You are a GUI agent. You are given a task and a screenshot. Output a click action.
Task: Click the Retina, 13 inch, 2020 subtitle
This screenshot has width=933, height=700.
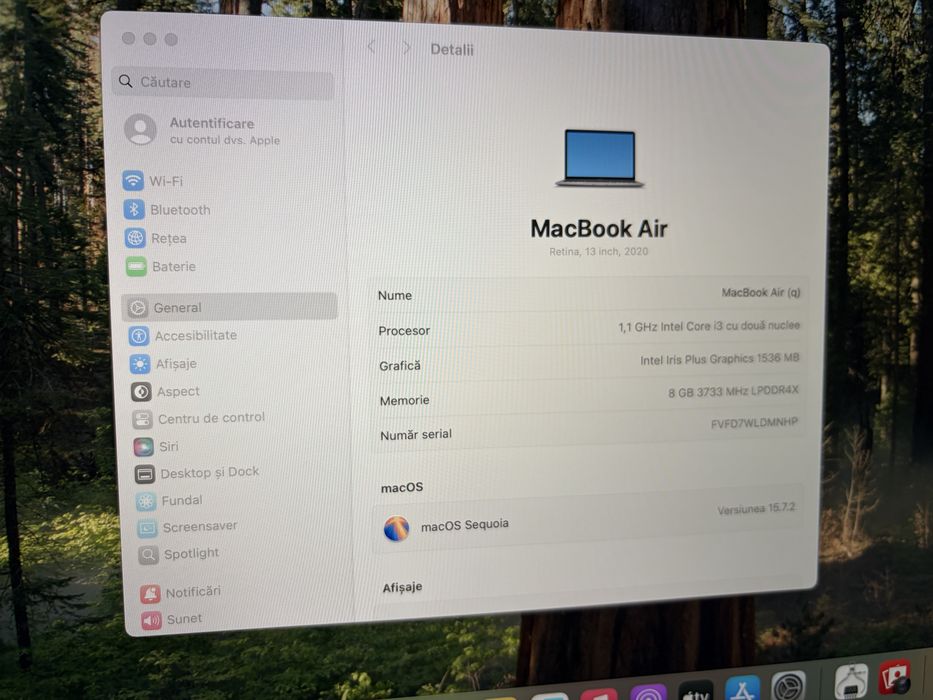pos(599,252)
